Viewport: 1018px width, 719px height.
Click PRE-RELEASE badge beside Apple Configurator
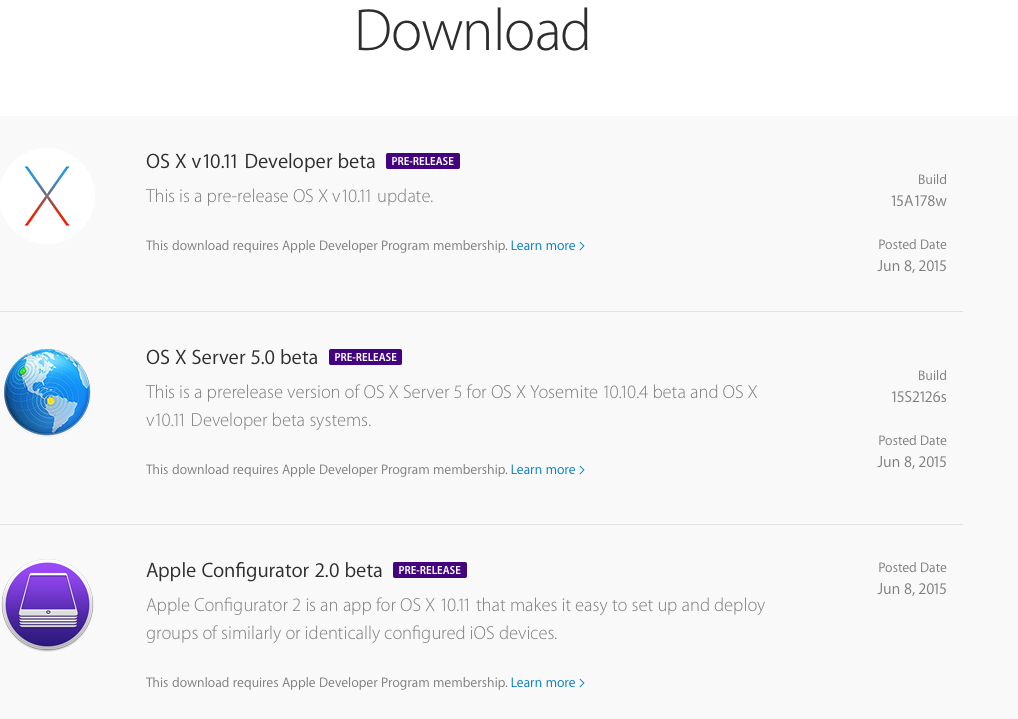pyautogui.click(x=430, y=570)
